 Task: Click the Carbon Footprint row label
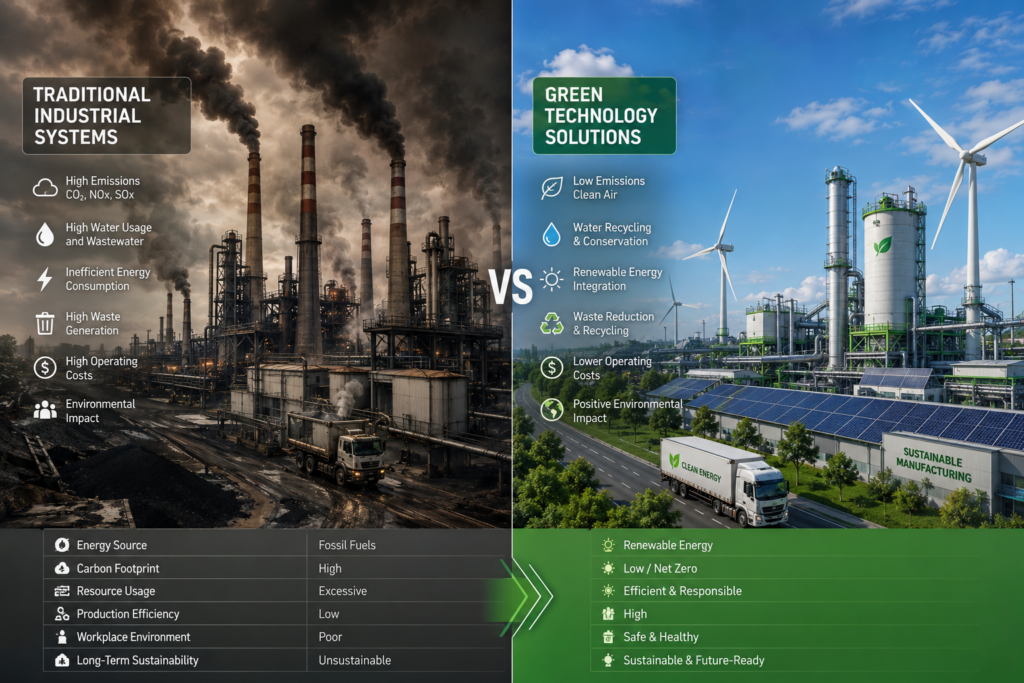tap(118, 568)
